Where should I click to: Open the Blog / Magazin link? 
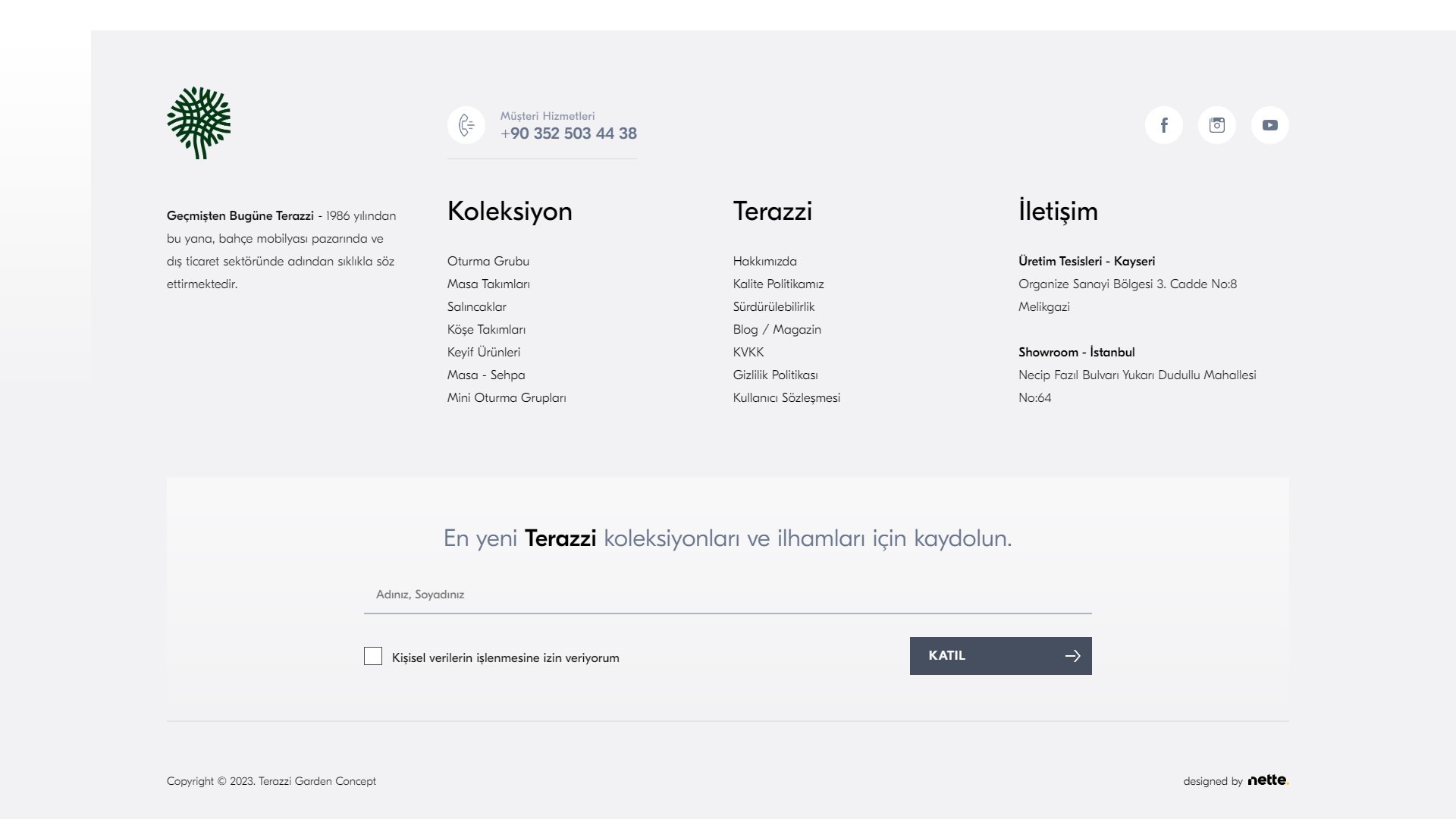pyautogui.click(x=777, y=329)
